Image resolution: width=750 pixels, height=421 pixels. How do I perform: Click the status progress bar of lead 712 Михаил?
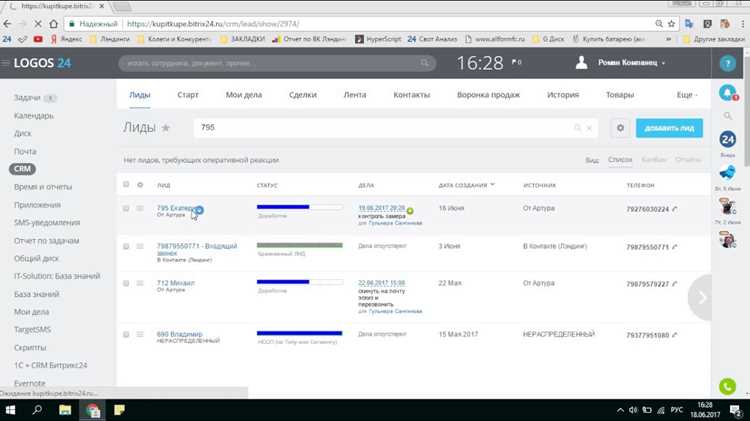[x=299, y=282]
